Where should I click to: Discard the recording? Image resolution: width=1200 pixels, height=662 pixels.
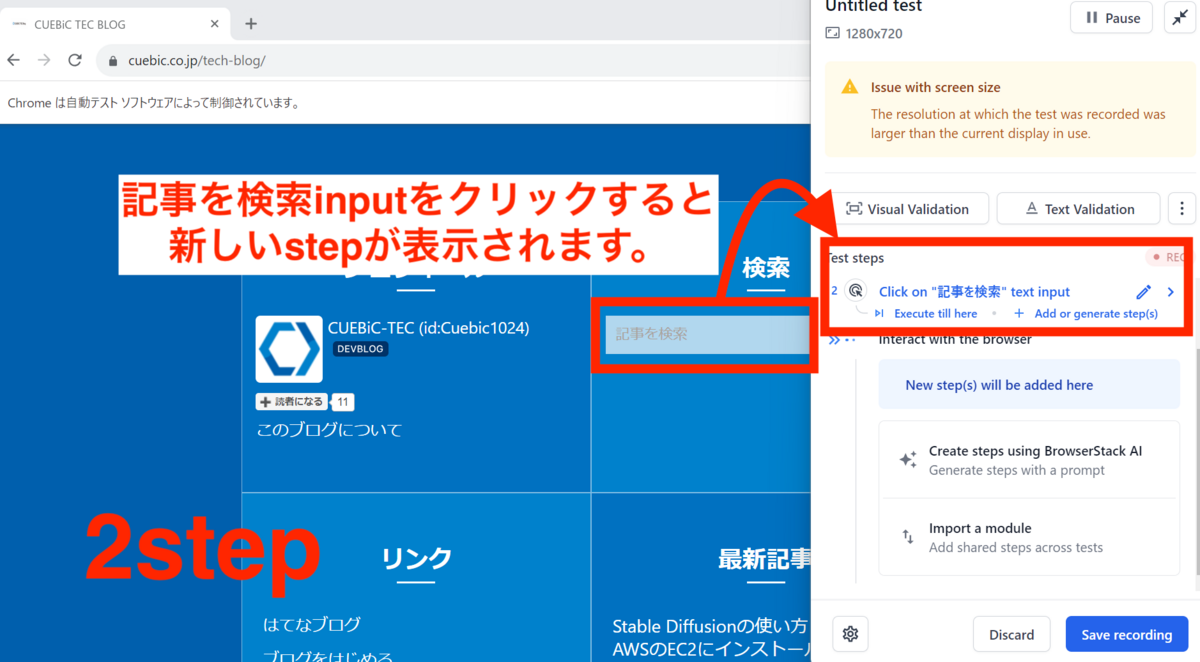[x=1012, y=634]
